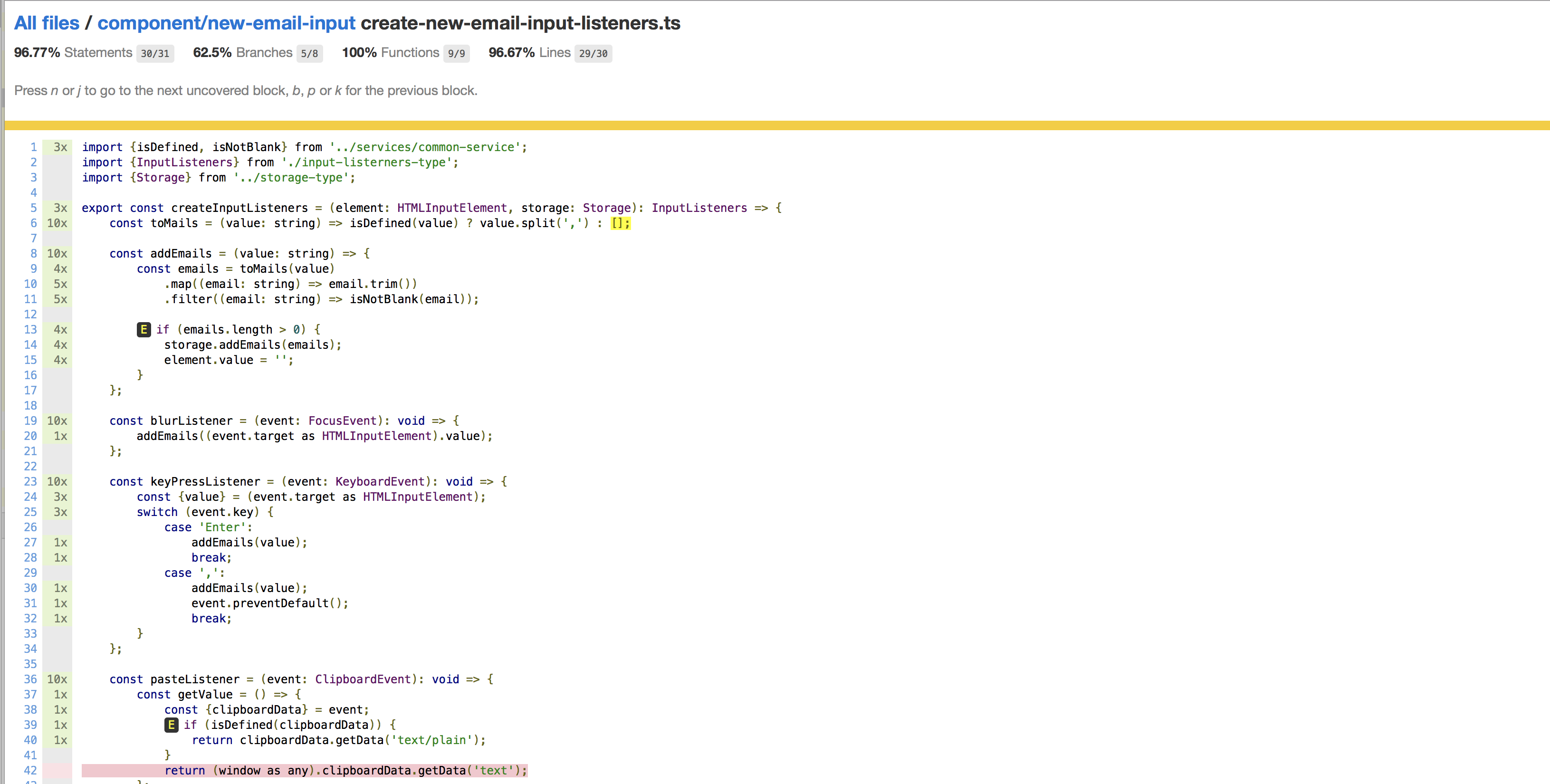Open the All files breadcrumb link
Image resolution: width=1550 pixels, height=784 pixels.
(x=47, y=23)
